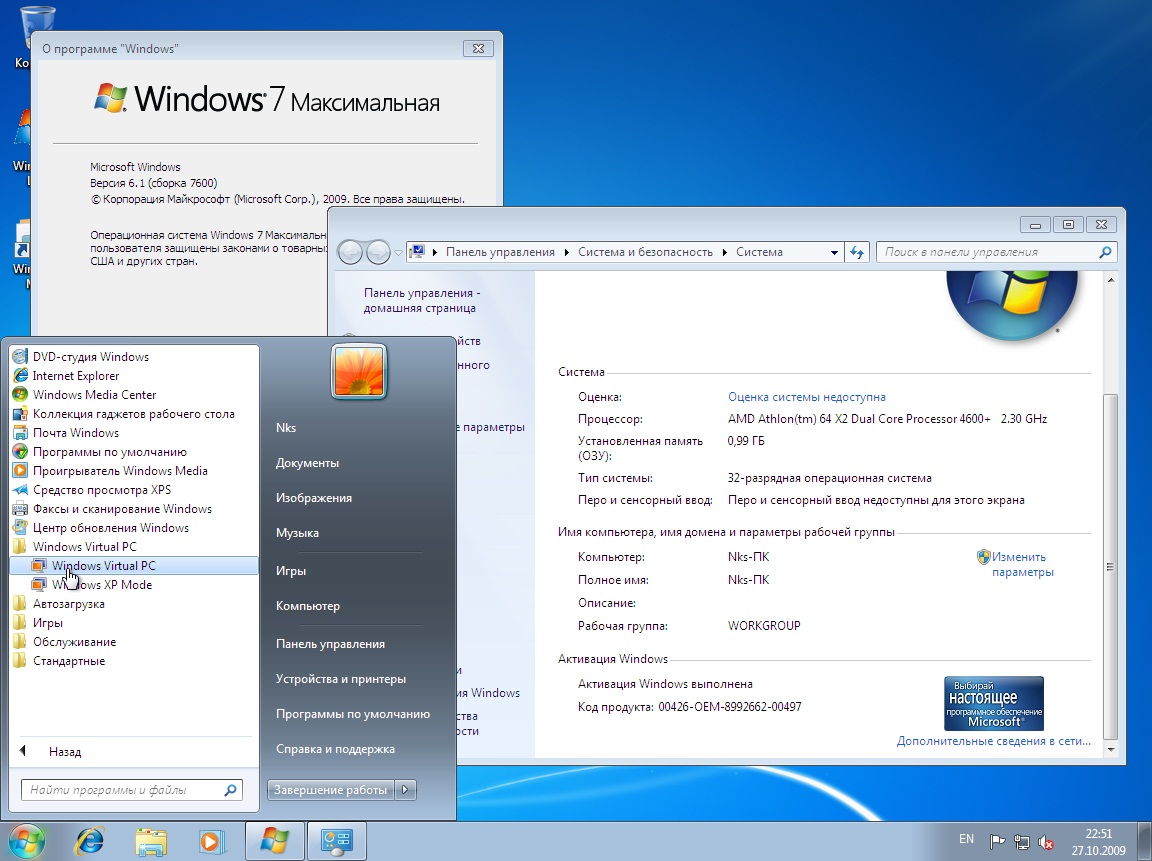Open Игры from the Start menu right pane
Viewport: 1152px width, 861px height.
pos(291,571)
